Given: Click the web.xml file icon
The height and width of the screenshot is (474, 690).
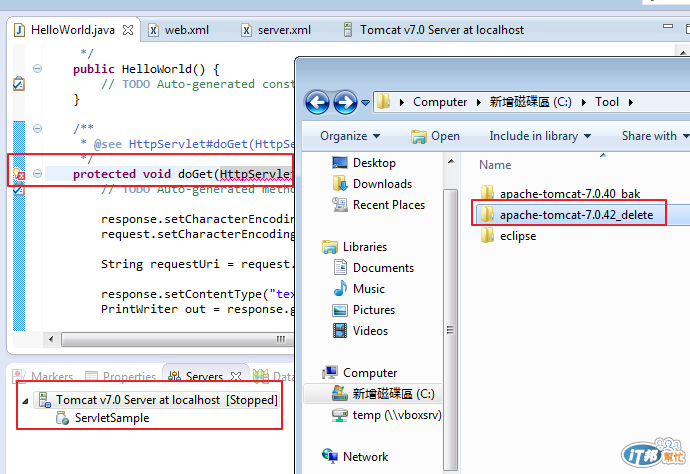Looking at the screenshot, I should [x=153, y=30].
